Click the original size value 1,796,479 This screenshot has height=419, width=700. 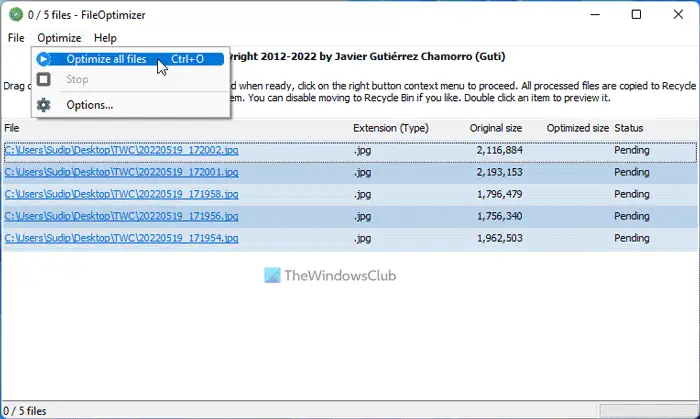500,194
